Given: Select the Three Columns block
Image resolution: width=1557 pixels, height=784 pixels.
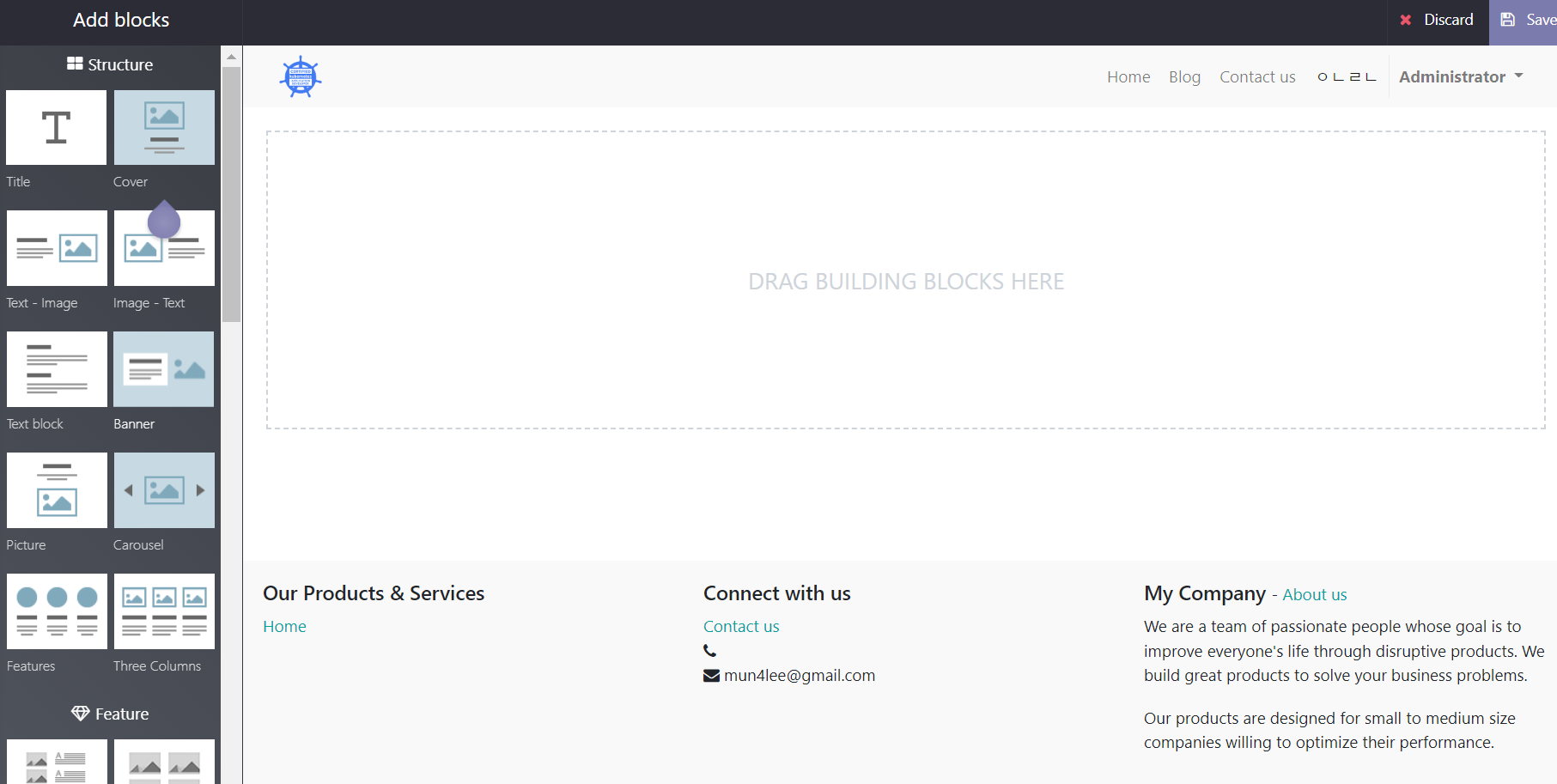Looking at the screenshot, I should coord(164,611).
